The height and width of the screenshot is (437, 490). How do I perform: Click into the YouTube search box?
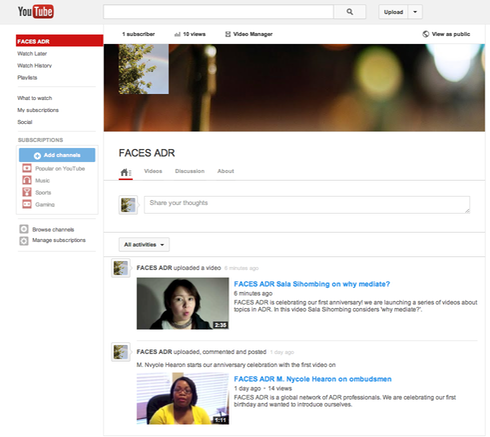point(218,12)
